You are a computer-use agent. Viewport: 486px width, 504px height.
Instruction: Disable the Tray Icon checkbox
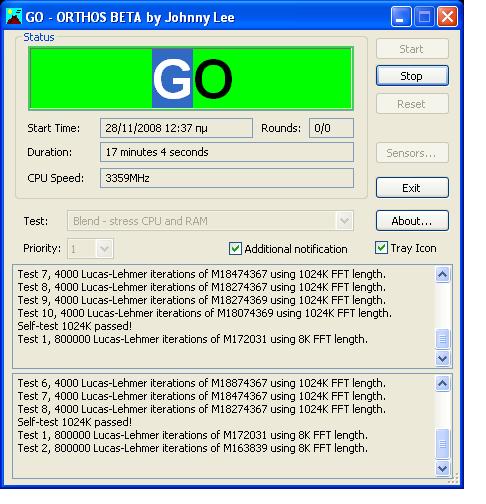click(x=381, y=248)
